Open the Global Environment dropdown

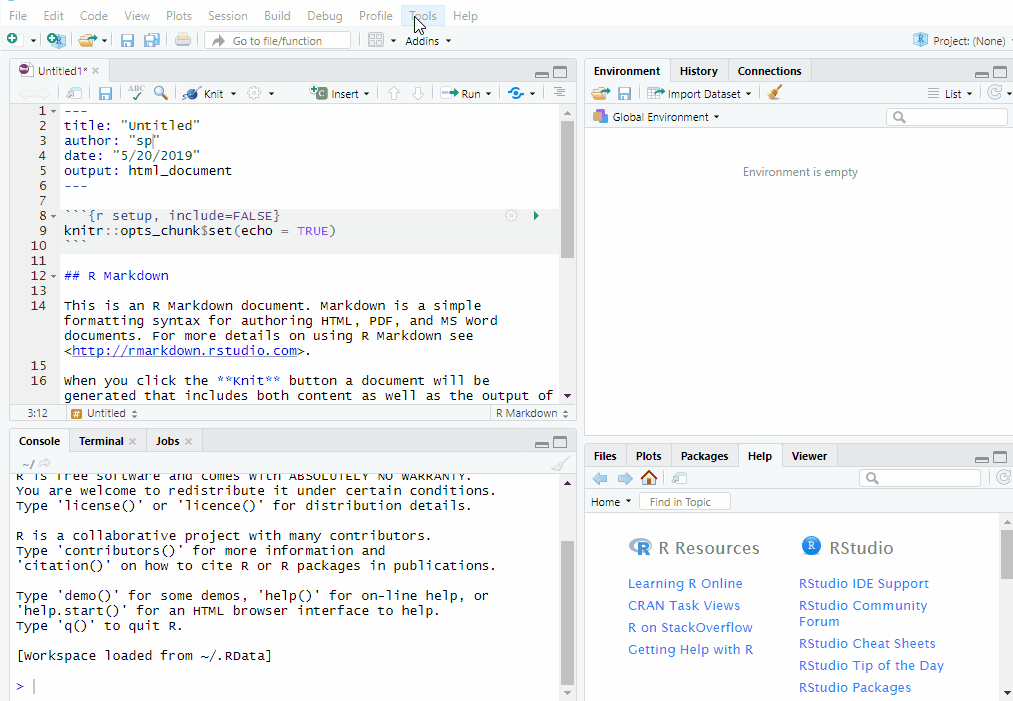656,117
